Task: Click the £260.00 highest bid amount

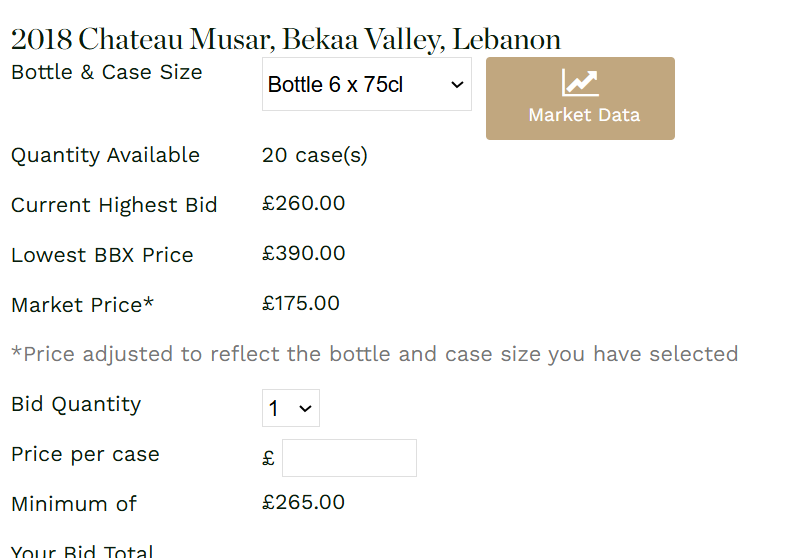Action: point(303,204)
